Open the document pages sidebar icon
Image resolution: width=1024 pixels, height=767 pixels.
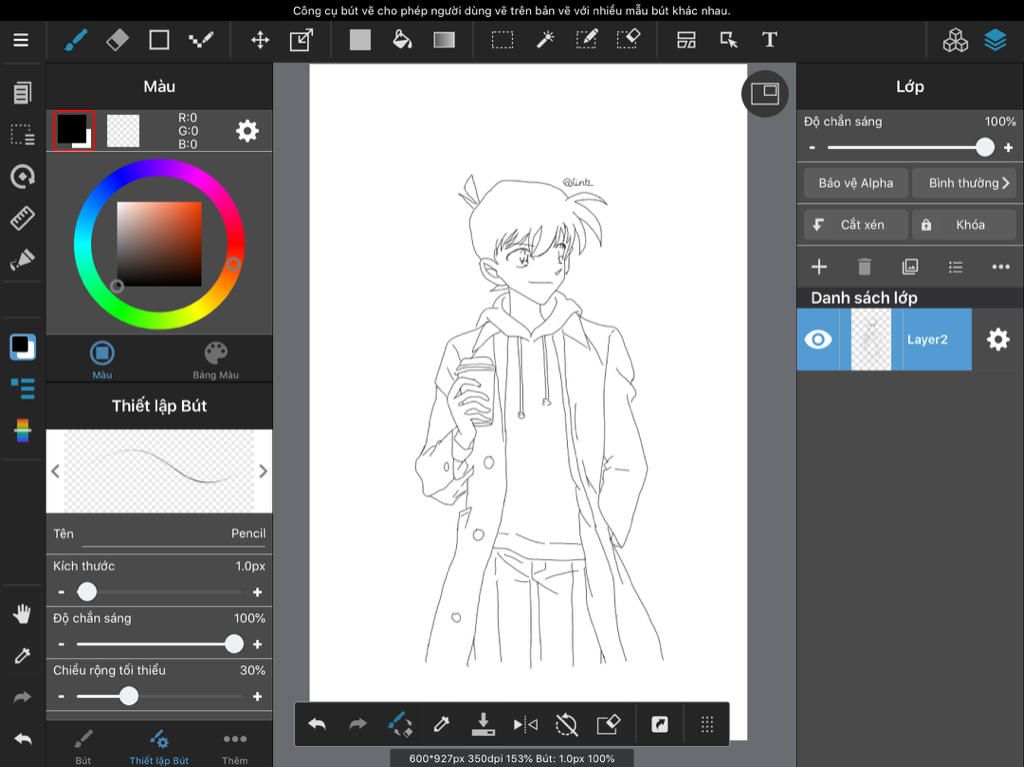(22, 93)
